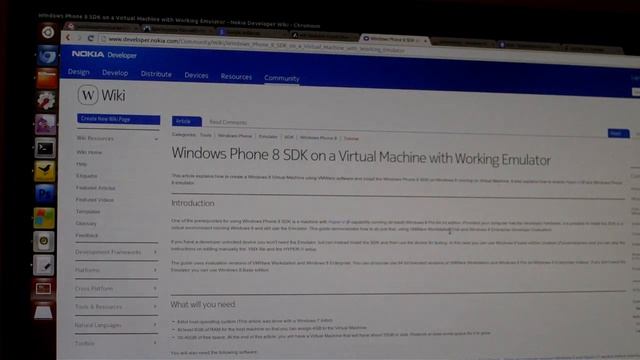The image size is (640, 360).
Task: Open the Featured Articles sidebar link
Action: click(96, 188)
